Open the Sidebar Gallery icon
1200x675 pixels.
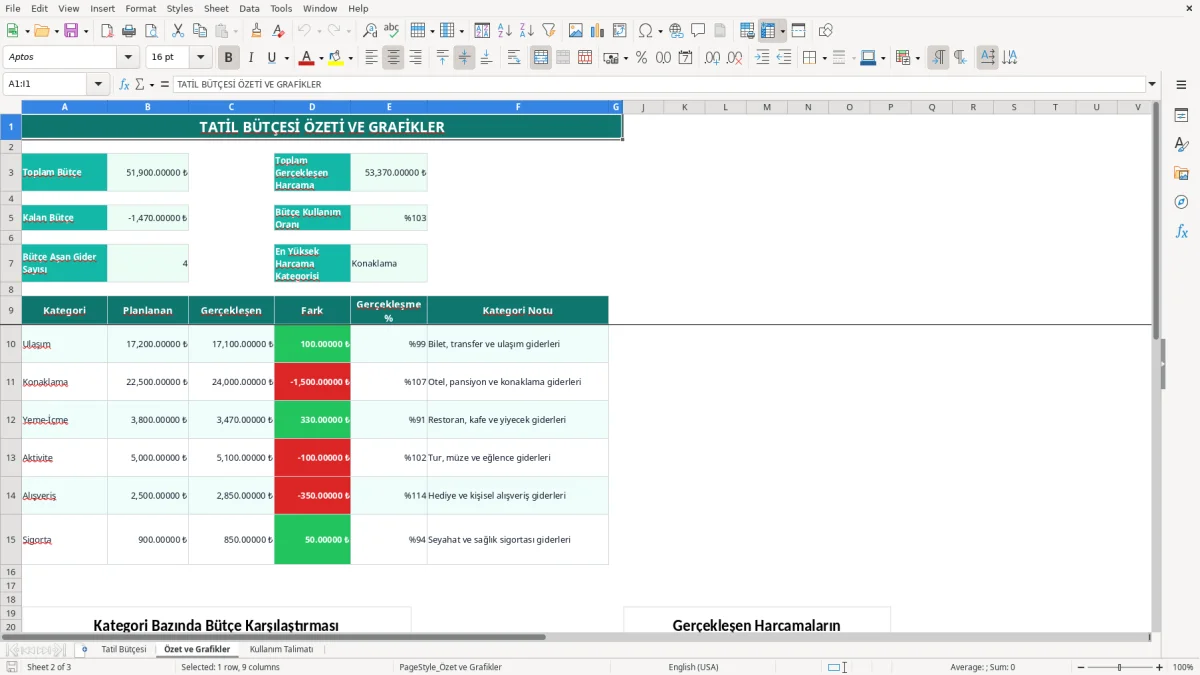1181,173
